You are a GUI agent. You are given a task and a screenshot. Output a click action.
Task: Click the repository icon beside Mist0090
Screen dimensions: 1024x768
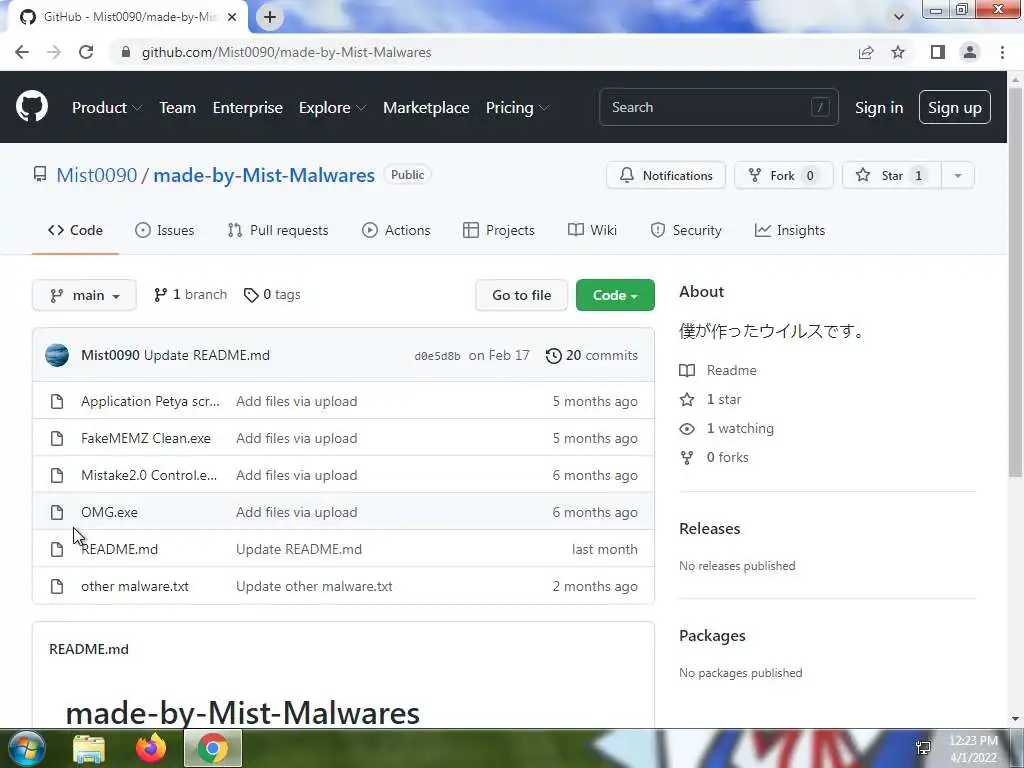(x=40, y=174)
